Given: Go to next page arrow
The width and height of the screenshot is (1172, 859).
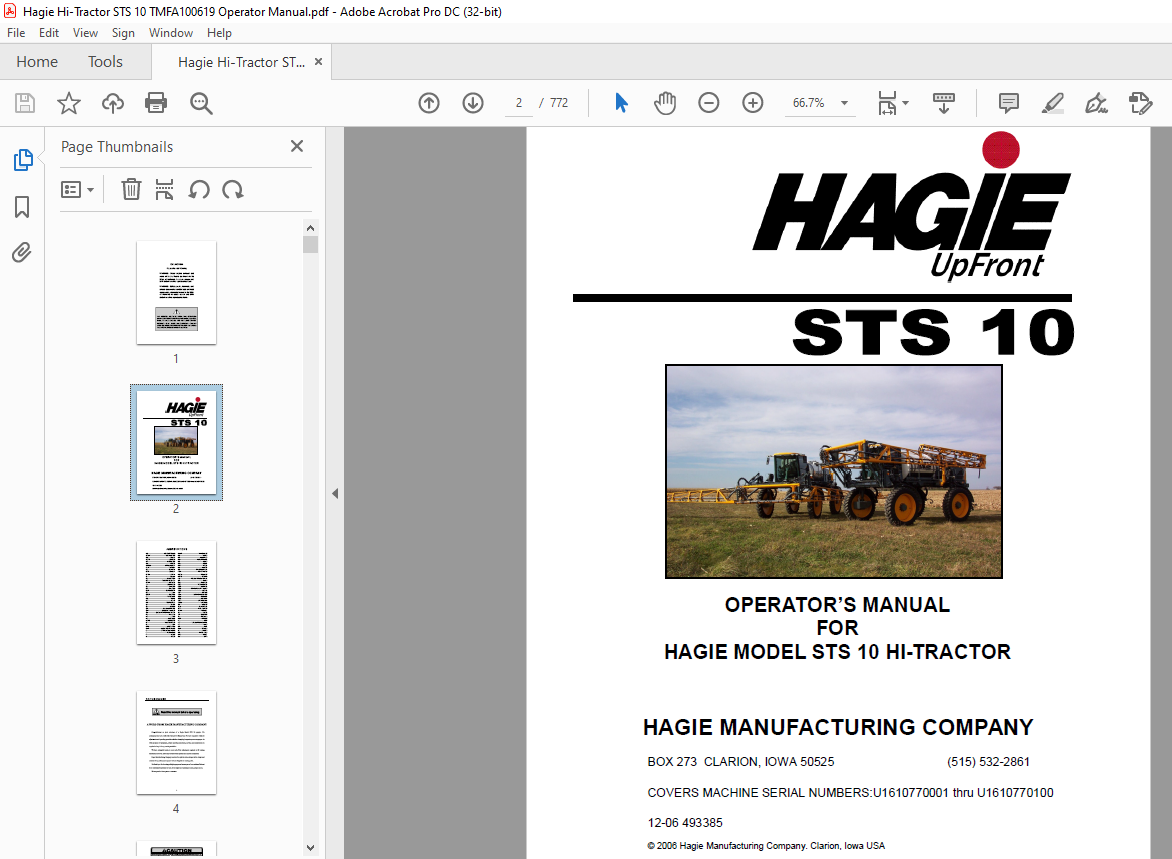Looking at the screenshot, I should pos(473,103).
